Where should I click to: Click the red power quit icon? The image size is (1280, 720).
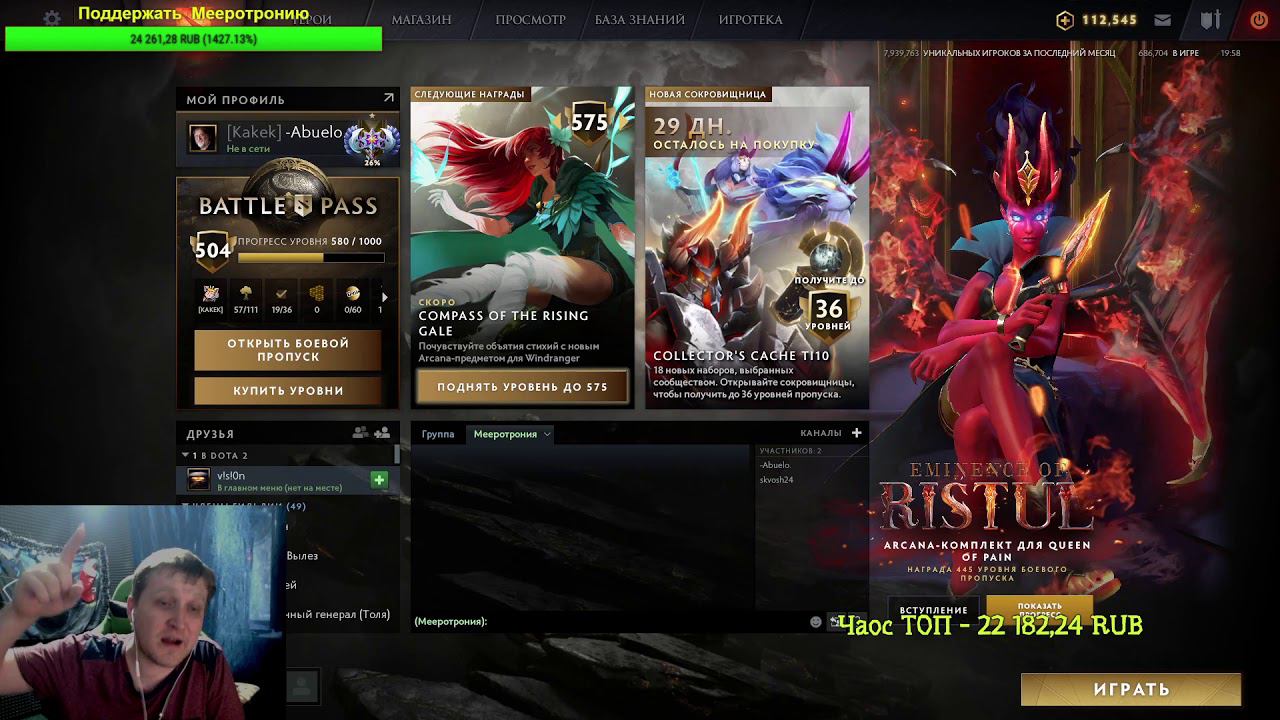coord(1259,19)
